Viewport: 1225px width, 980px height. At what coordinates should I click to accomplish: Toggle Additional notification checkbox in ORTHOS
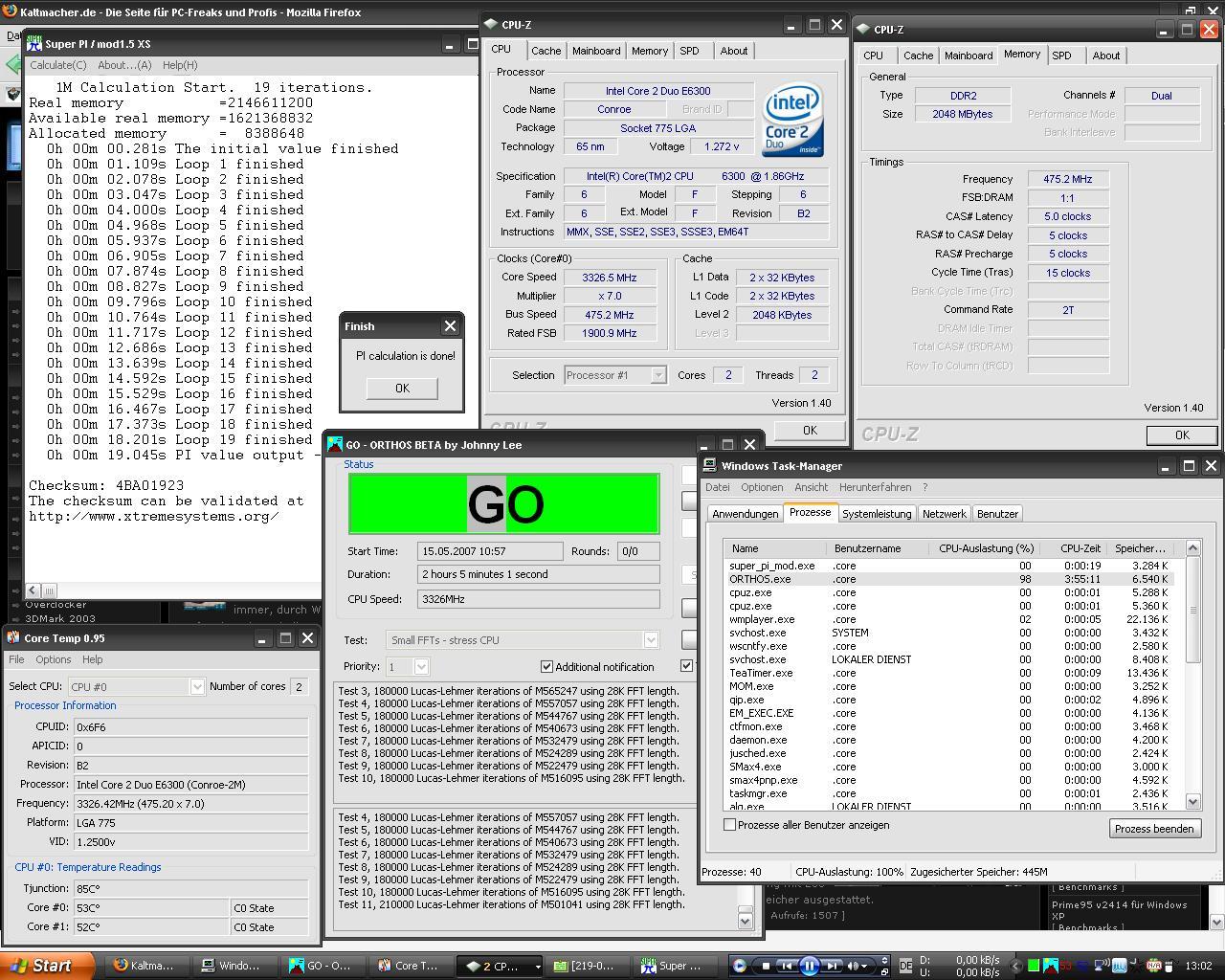(546, 666)
